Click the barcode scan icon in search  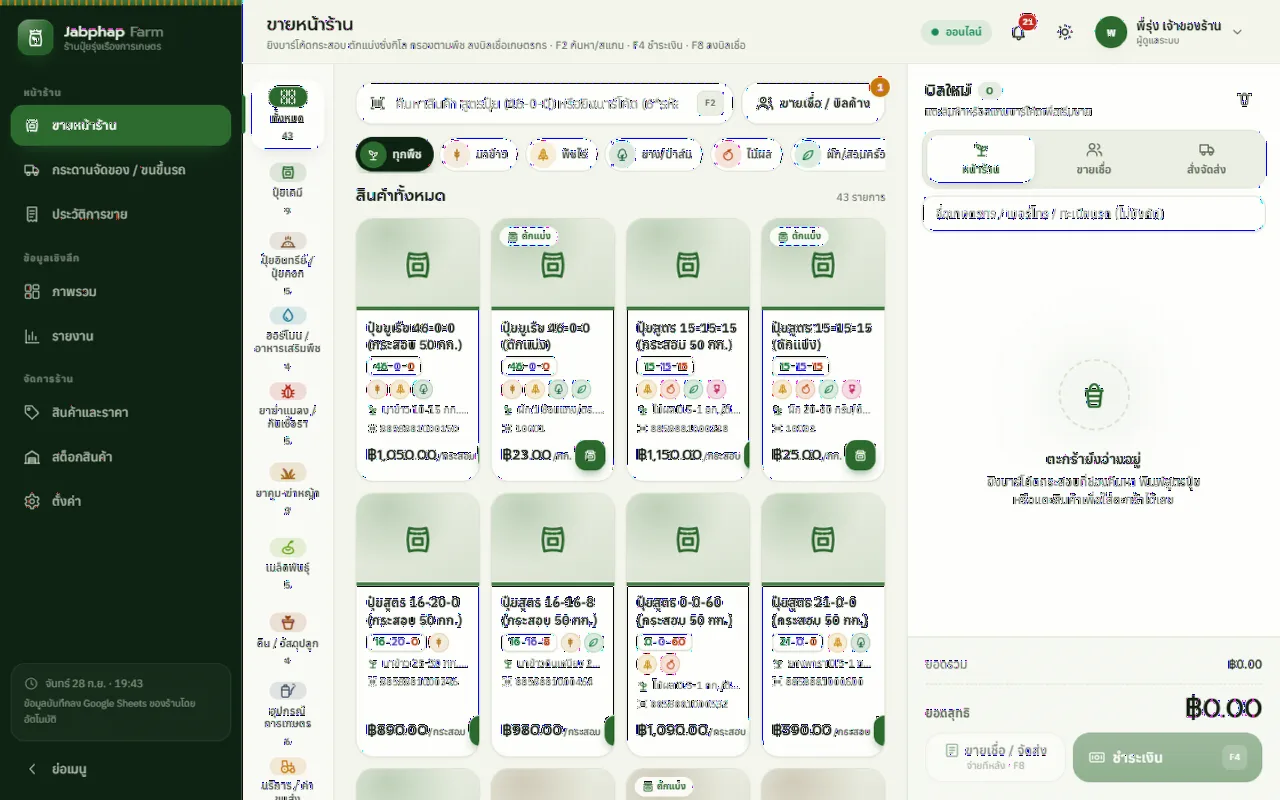(377, 103)
